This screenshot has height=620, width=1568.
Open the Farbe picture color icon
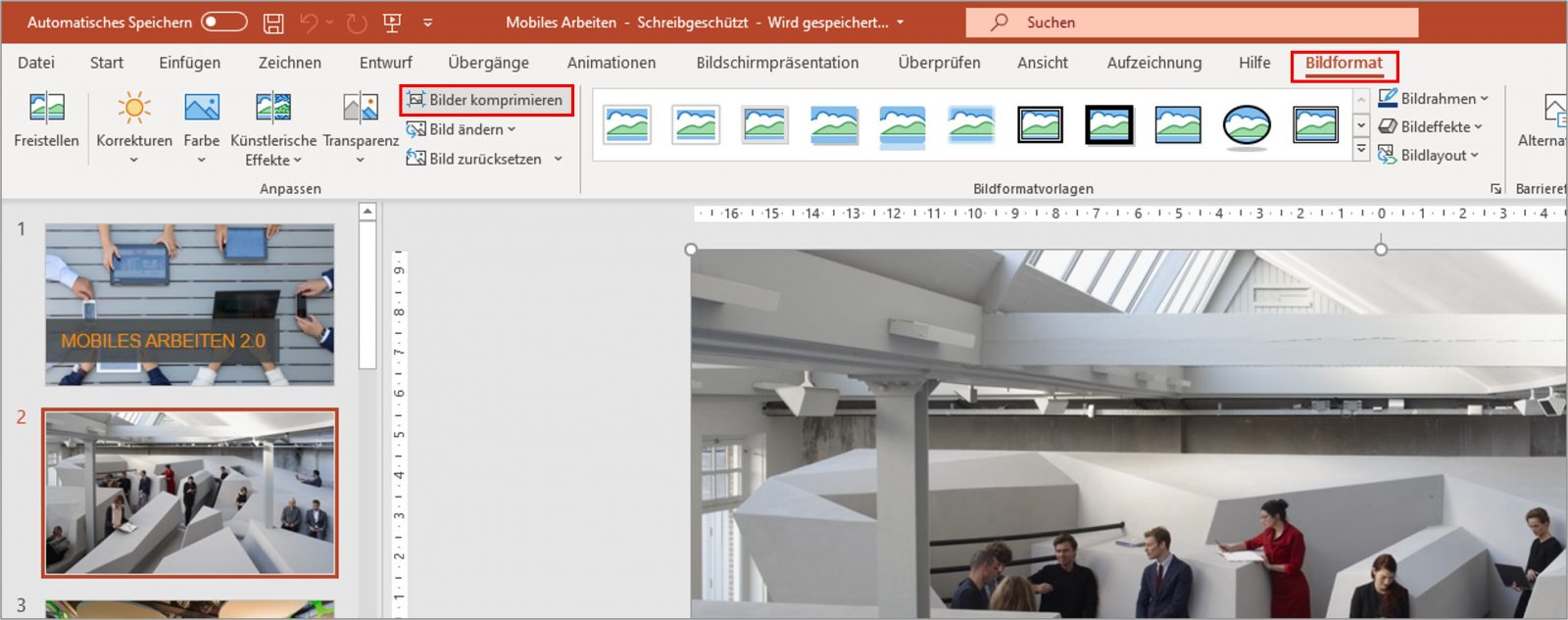click(202, 107)
